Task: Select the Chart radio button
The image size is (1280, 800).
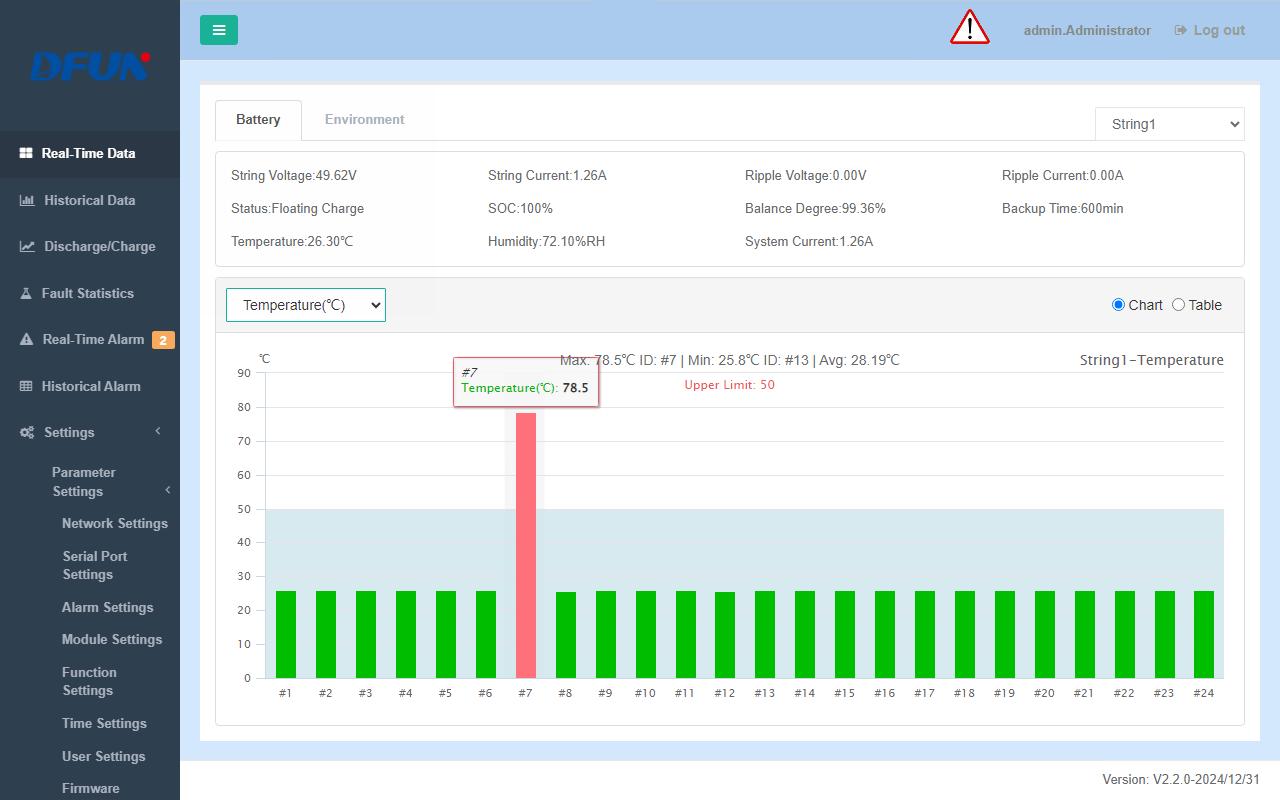Action: tap(1118, 305)
